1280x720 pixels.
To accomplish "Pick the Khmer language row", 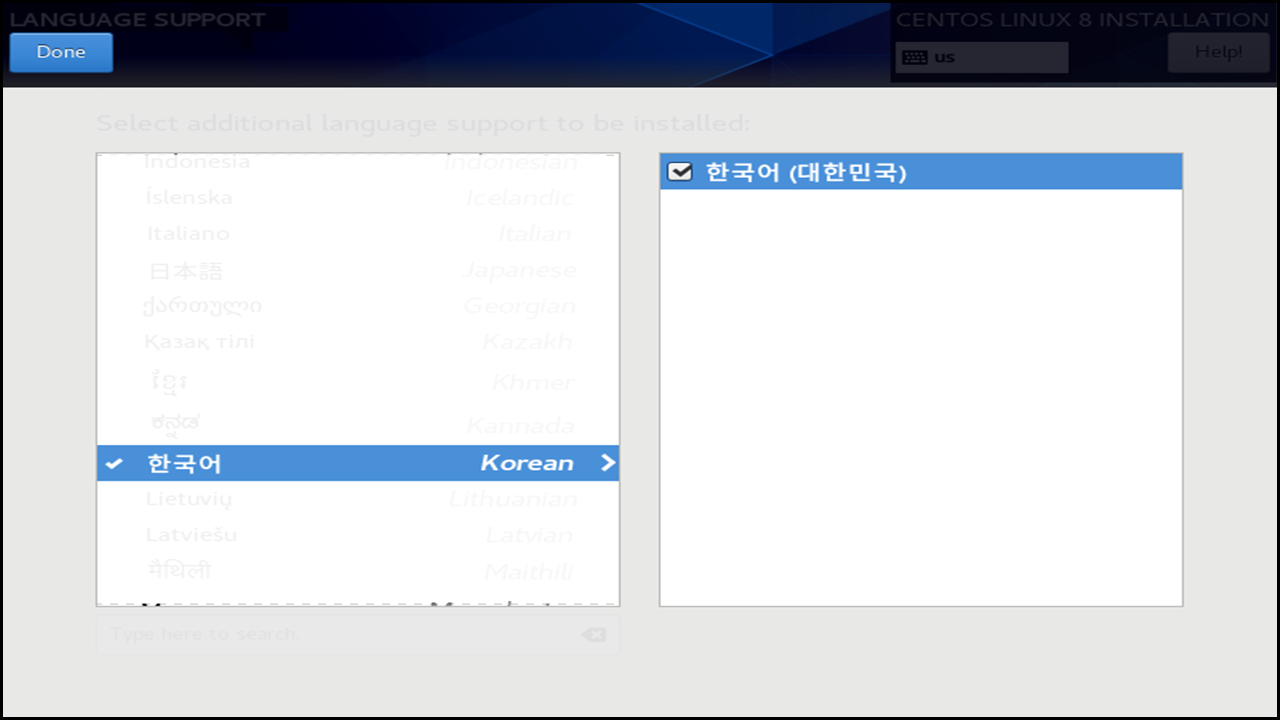I will pos(358,382).
